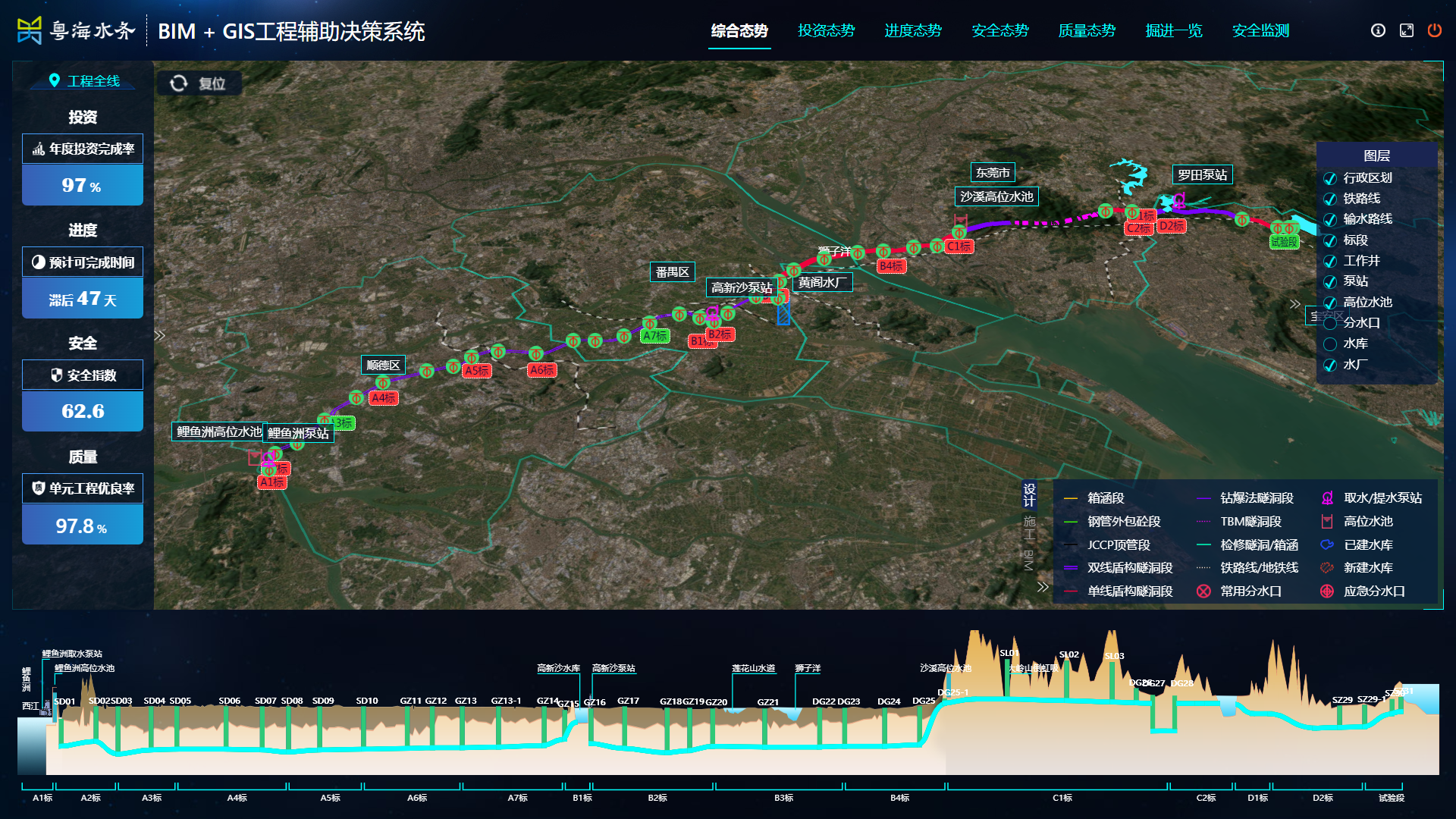Image resolution: width=1456 pixels, height=819 pixels.
Task: Collapse the layer panel with double arrow
Action: [1295, 303]
